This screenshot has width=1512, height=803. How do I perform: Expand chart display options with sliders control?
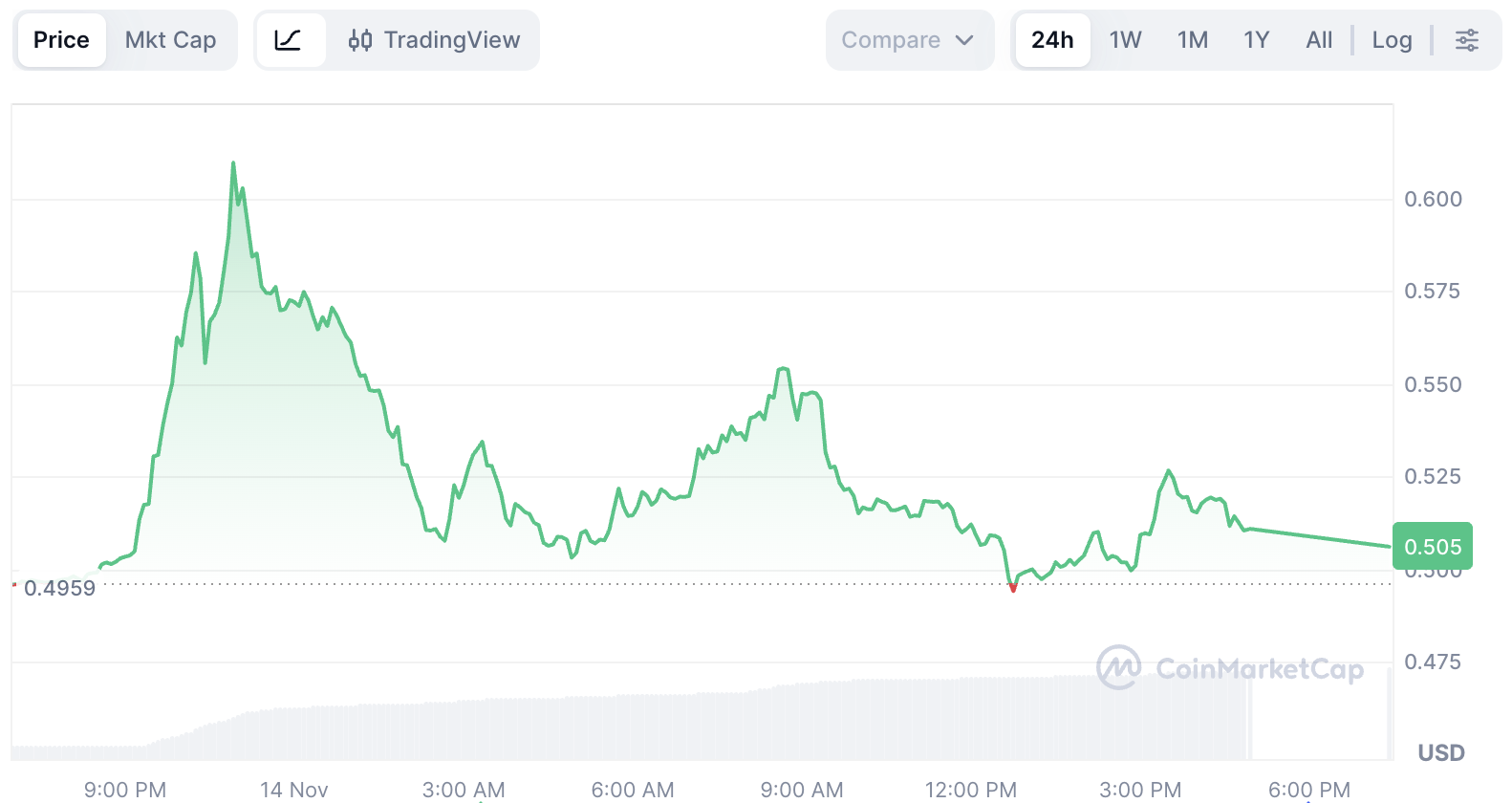tap(1468, 40)
